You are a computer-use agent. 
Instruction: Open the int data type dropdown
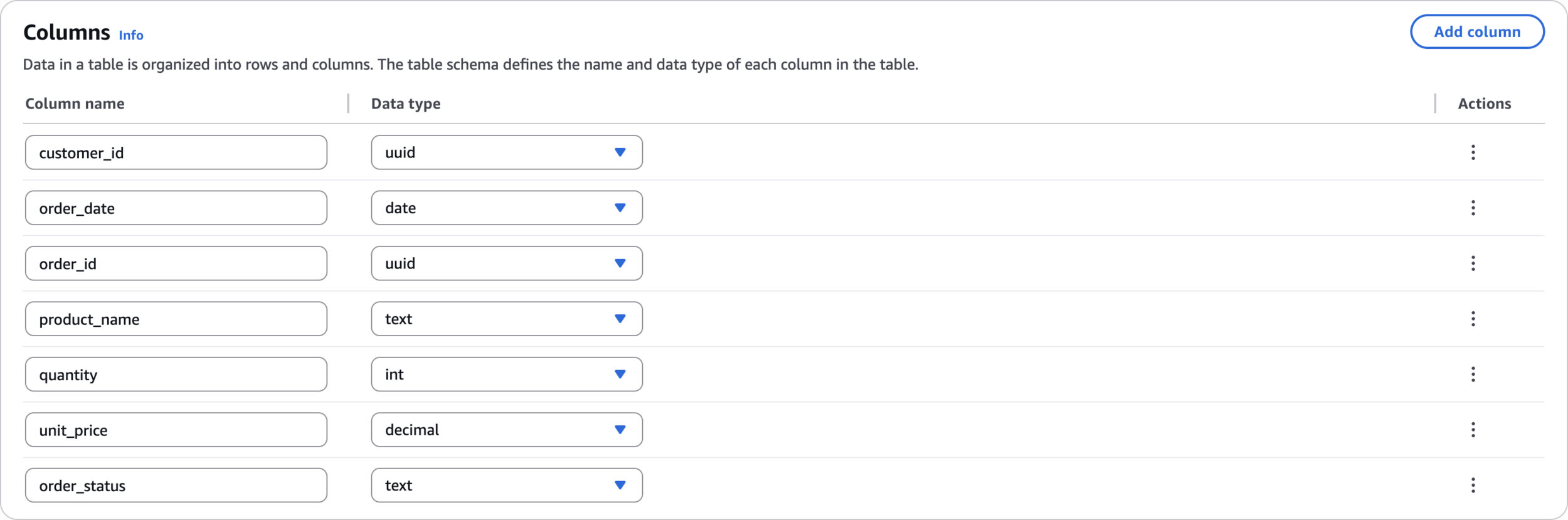(506, 374)
